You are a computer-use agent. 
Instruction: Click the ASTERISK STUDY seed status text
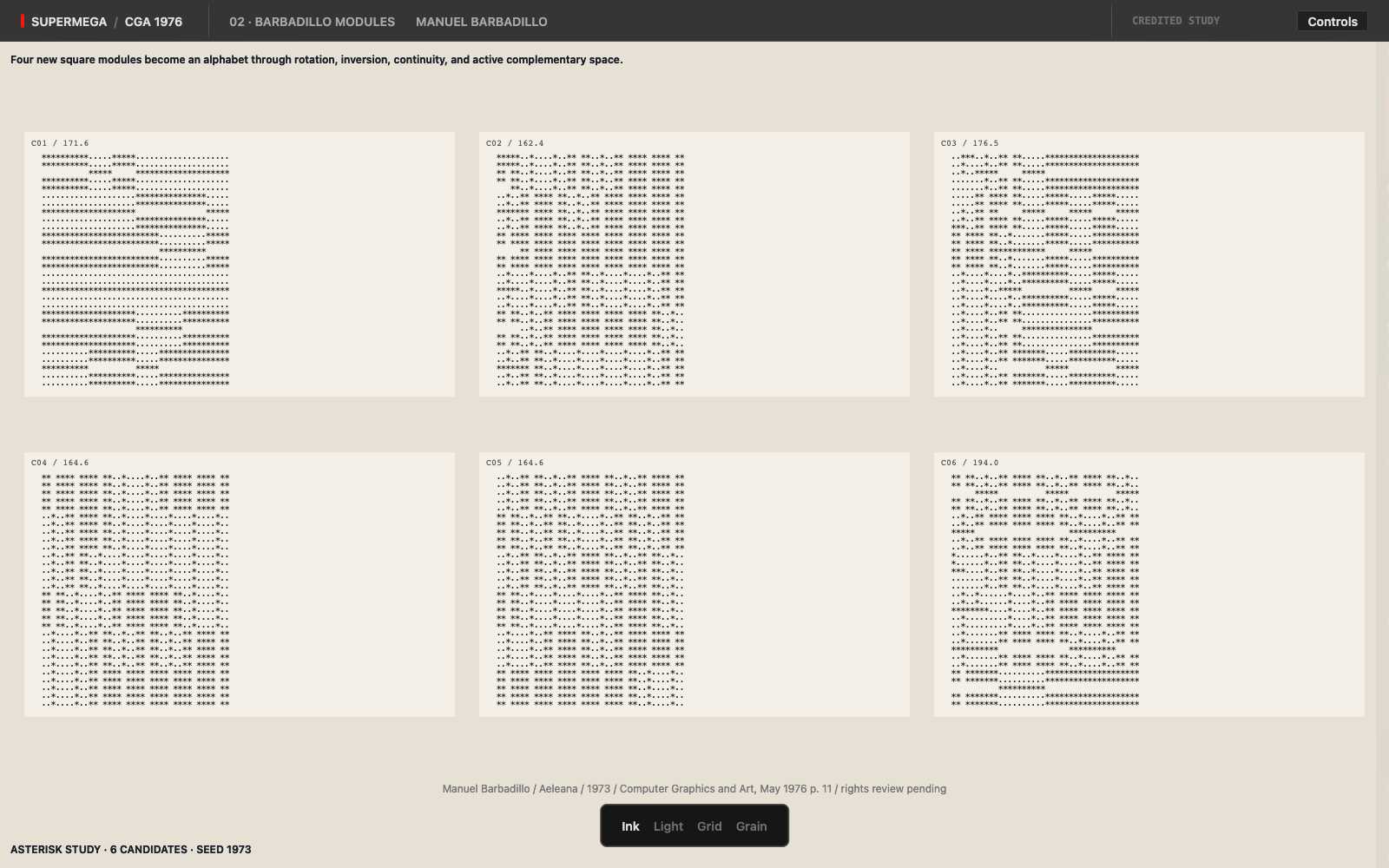click(x=131, y=850)
